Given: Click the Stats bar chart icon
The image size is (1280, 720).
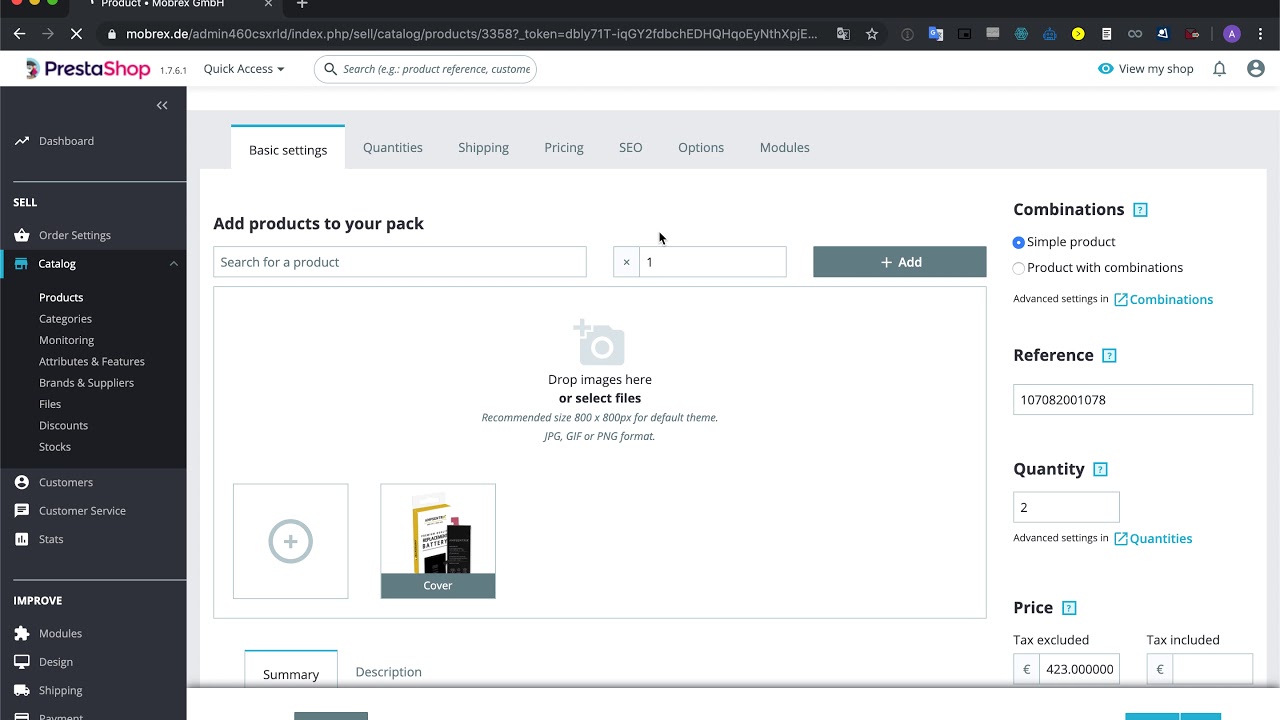Looking at the screenshot, I should pos(22,539).
